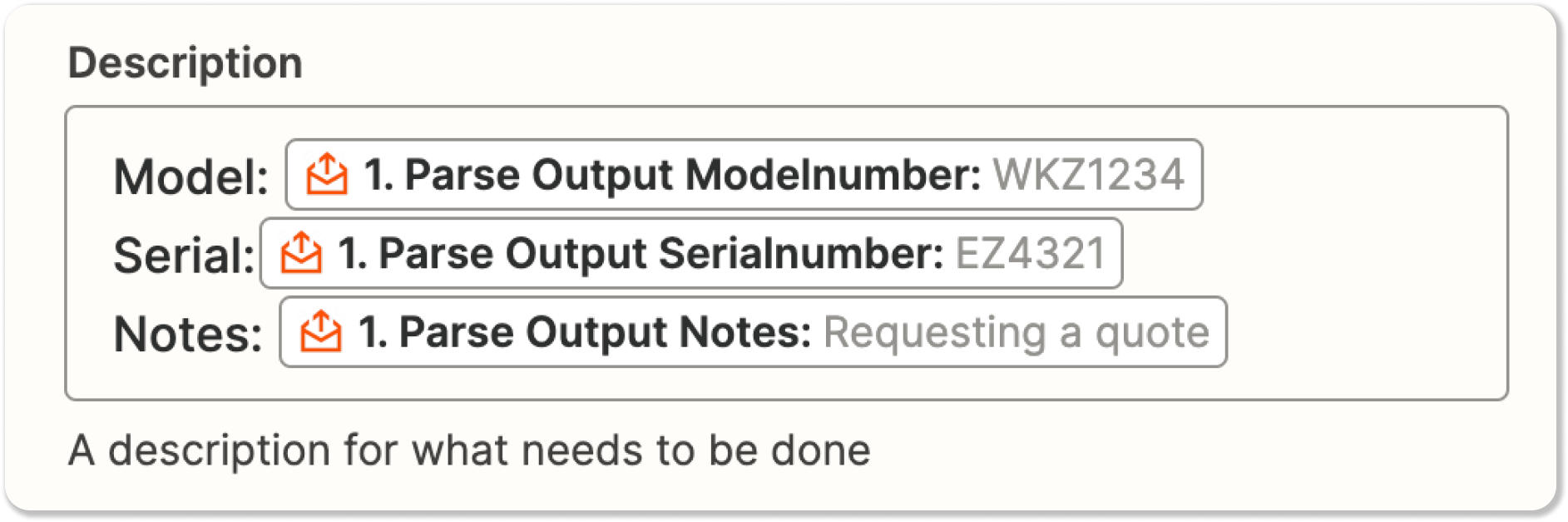The width and height of the screenshot is (1568, 522).
Task: Click the "Requesting a quote" sample value
Action: pyautogui.click(x=1016, y=332)
